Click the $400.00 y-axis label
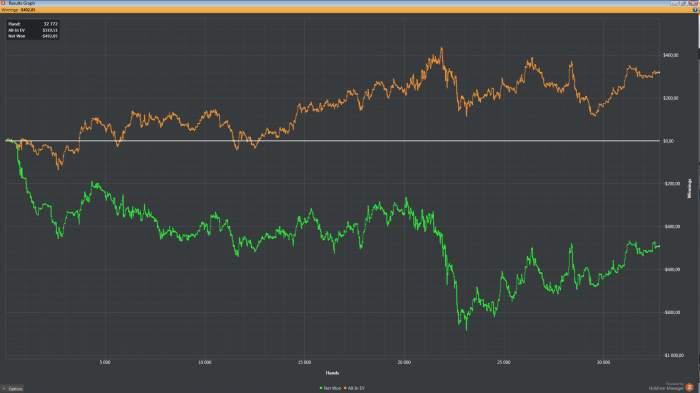The height and width of the screenshot is (393, 700). pos(671,55)
